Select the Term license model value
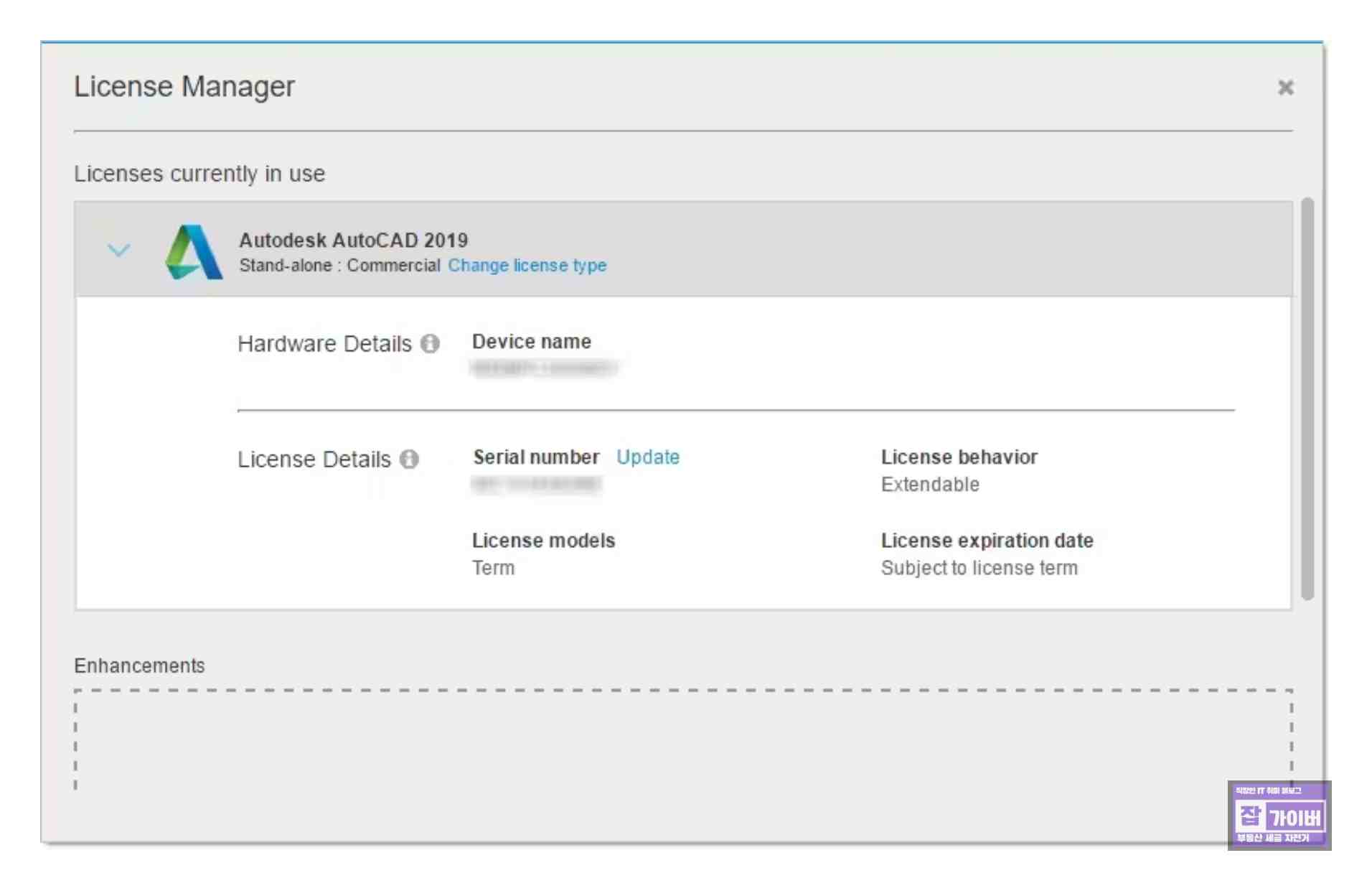1372x891 pixels. pos(493,568)
